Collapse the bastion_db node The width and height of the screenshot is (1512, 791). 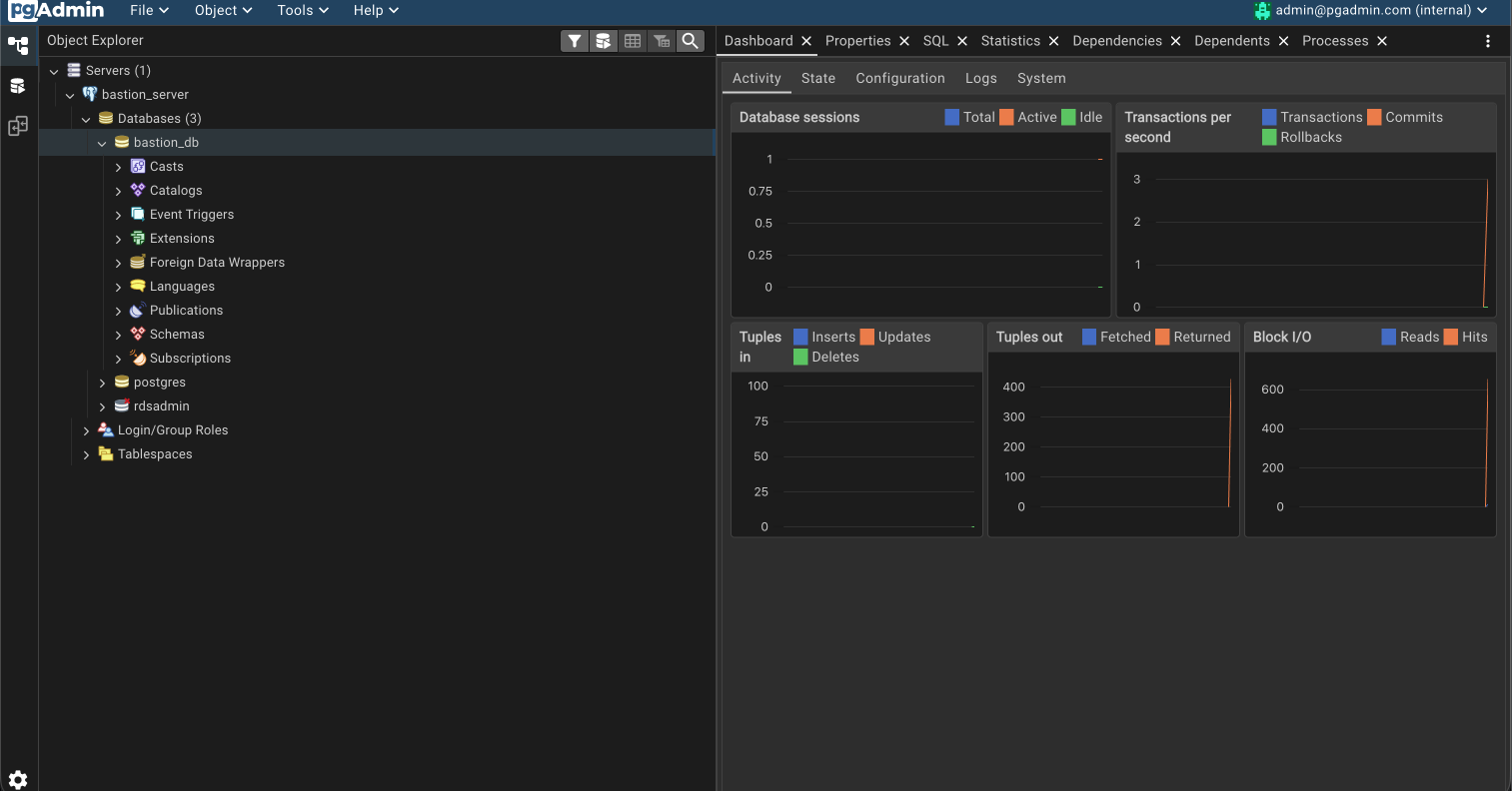tap(102, 143)
